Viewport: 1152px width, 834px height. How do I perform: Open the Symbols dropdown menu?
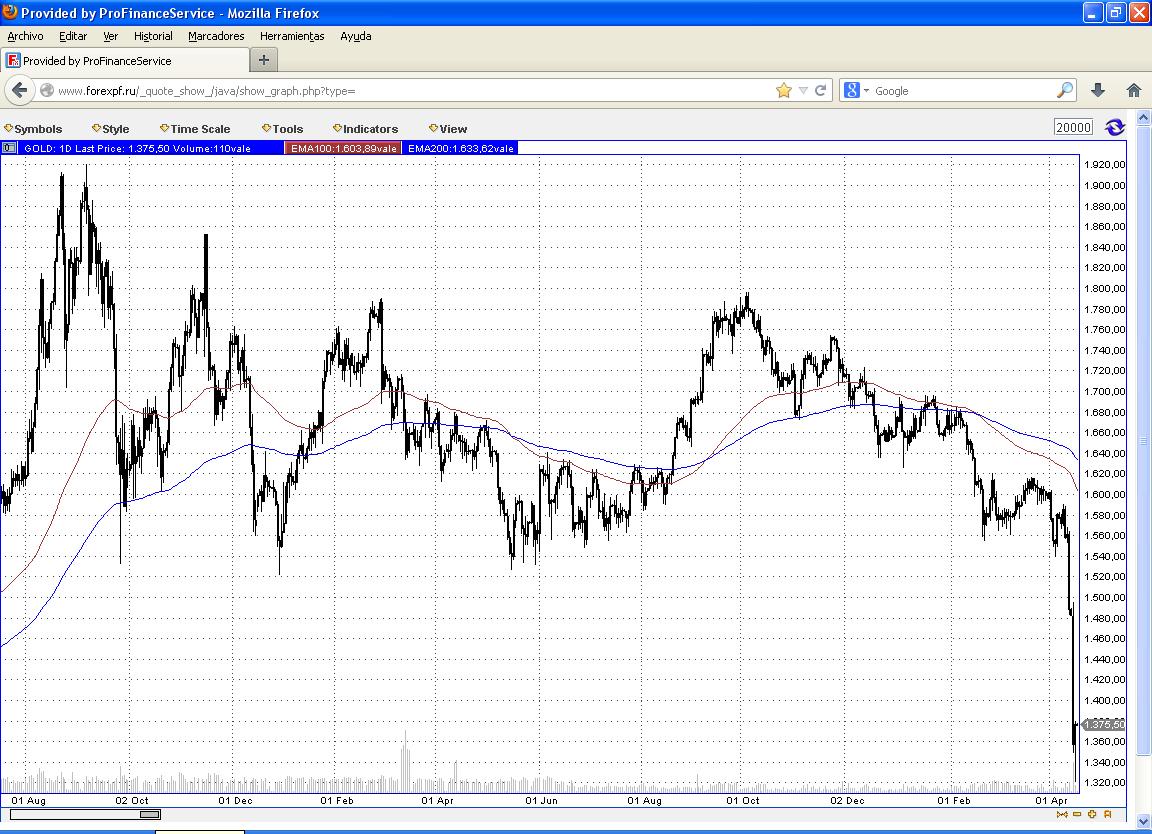coord(34,129)
